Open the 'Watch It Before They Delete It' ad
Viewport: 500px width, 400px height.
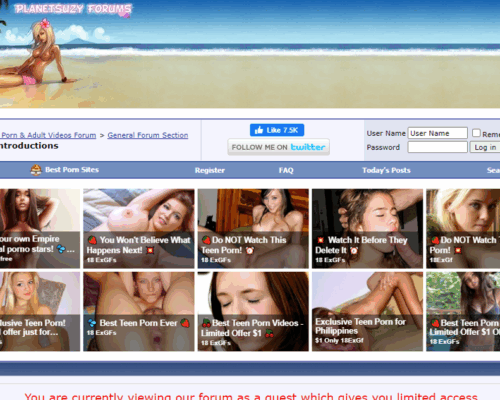click(367, 228)
